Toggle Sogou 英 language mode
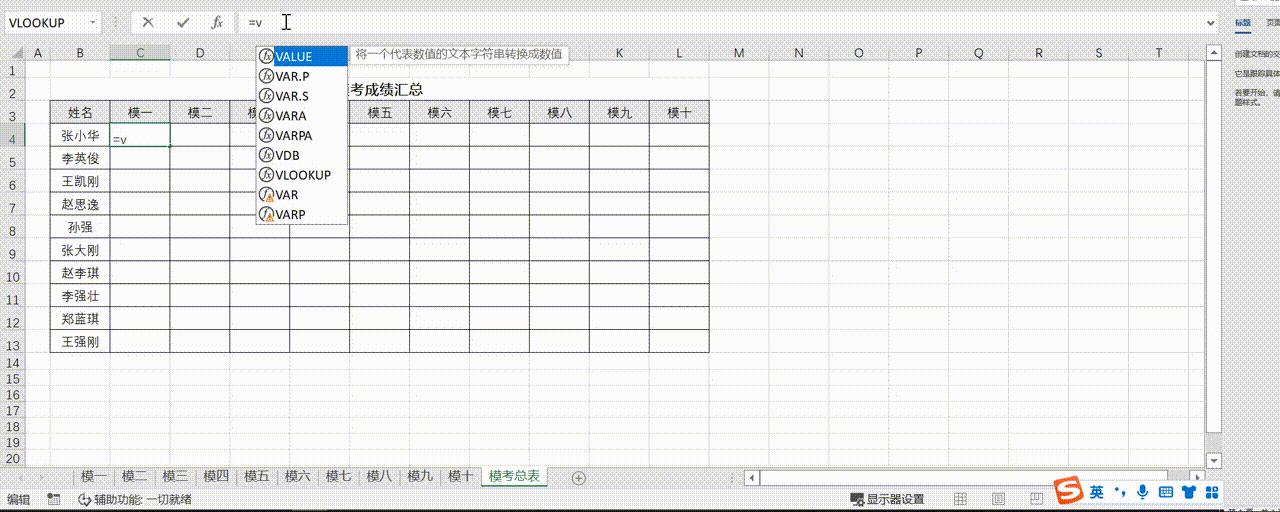The image size is (1280, 512). [1097, 492]
